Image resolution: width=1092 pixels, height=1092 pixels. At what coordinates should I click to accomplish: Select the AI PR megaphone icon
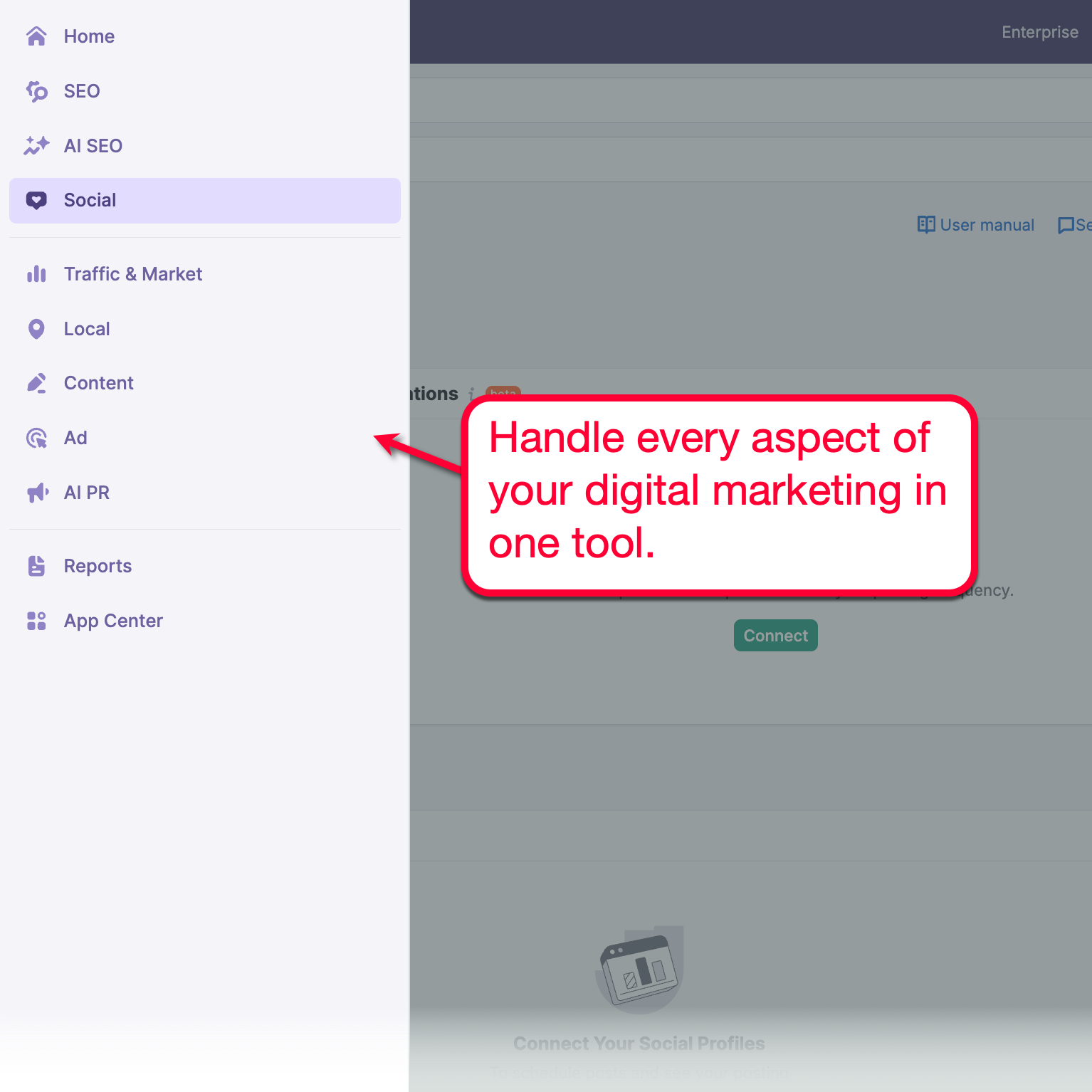click(x=36, y=492)
